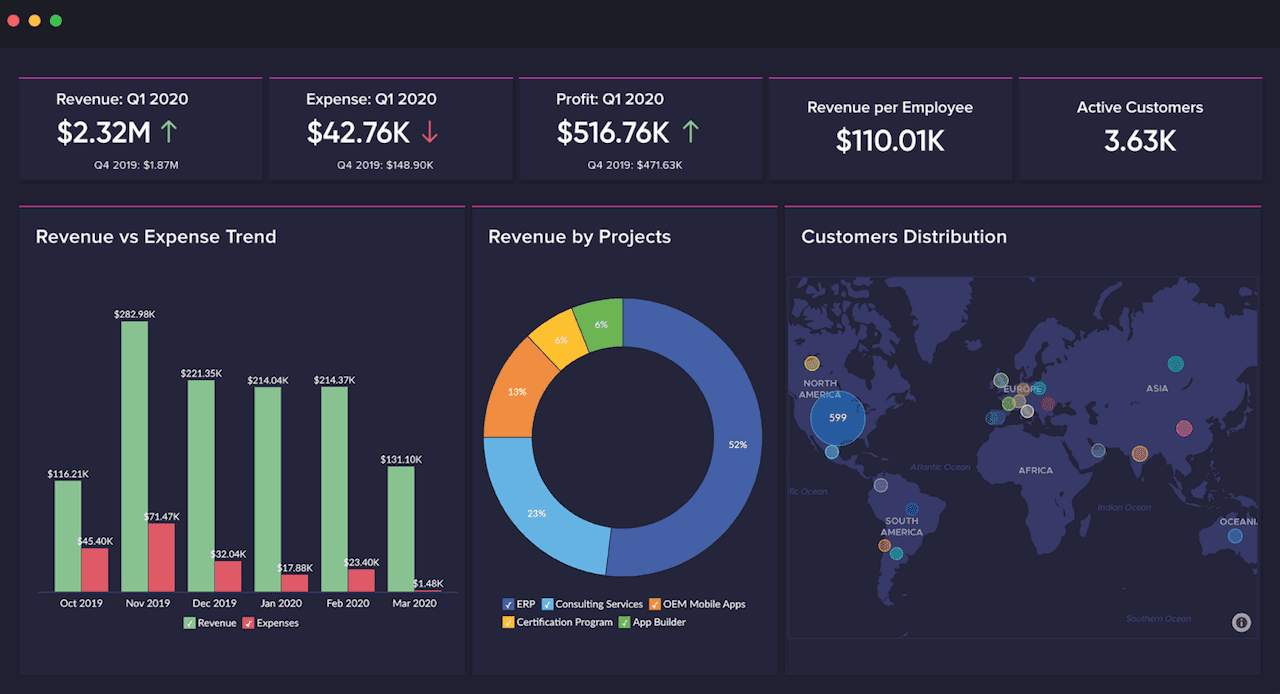Image resolution: width=1280 pixels, height=694 pixels.
Task: Click the green up arrow beside Revenue $2.32M
Action: point(169,131)
